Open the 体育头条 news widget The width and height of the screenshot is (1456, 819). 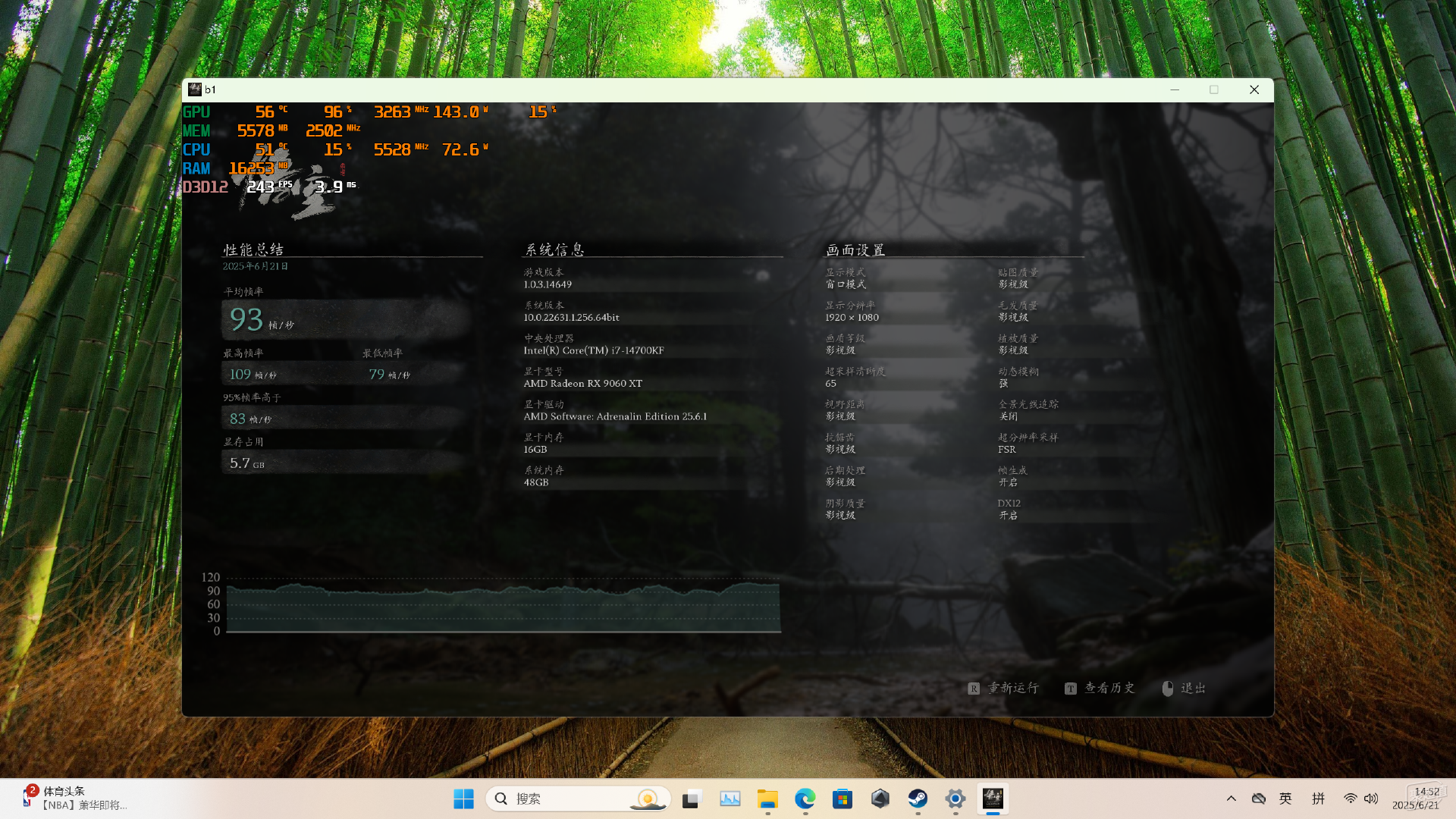(74, 799)
